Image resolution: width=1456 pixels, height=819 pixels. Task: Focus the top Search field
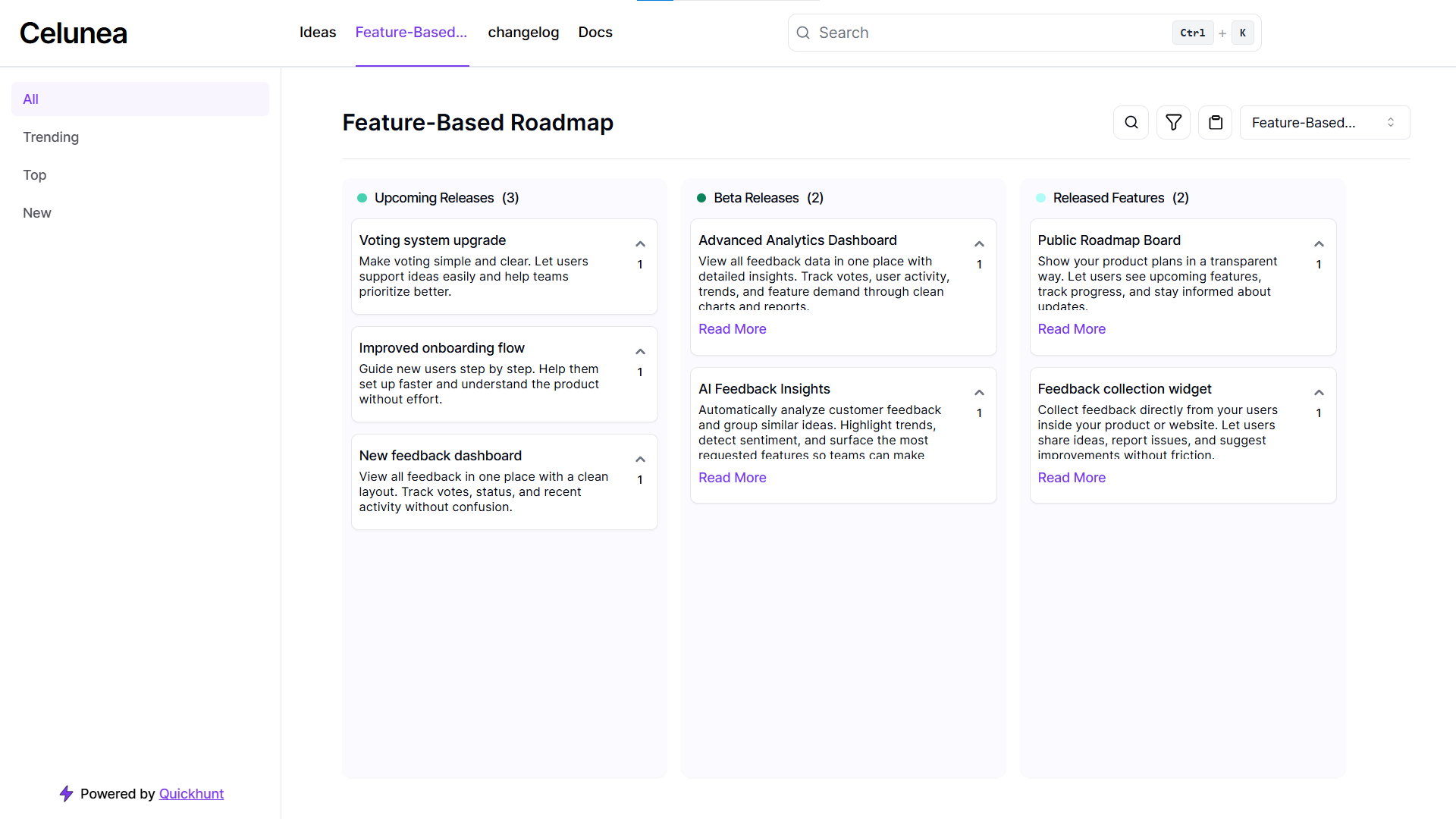pos(1024,33)
